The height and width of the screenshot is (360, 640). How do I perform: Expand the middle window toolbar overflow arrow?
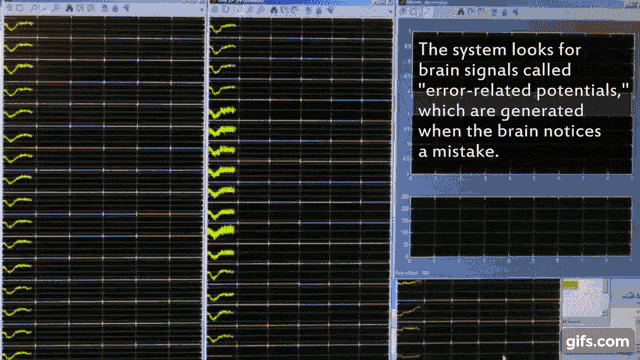coord(390,11)
